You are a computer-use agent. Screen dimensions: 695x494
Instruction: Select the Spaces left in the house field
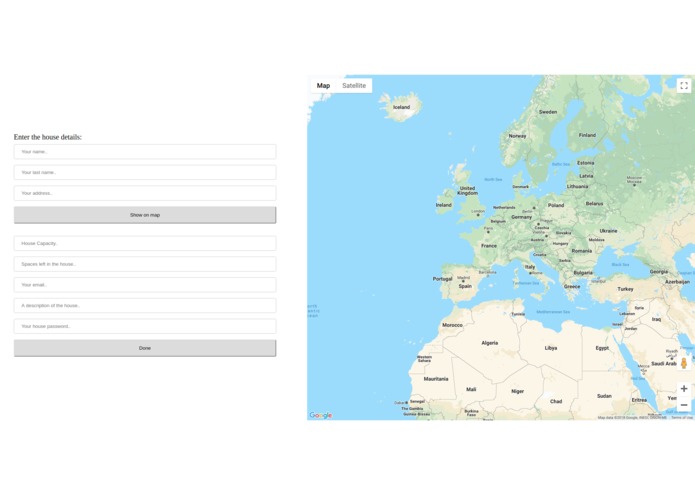pos(145,264)
